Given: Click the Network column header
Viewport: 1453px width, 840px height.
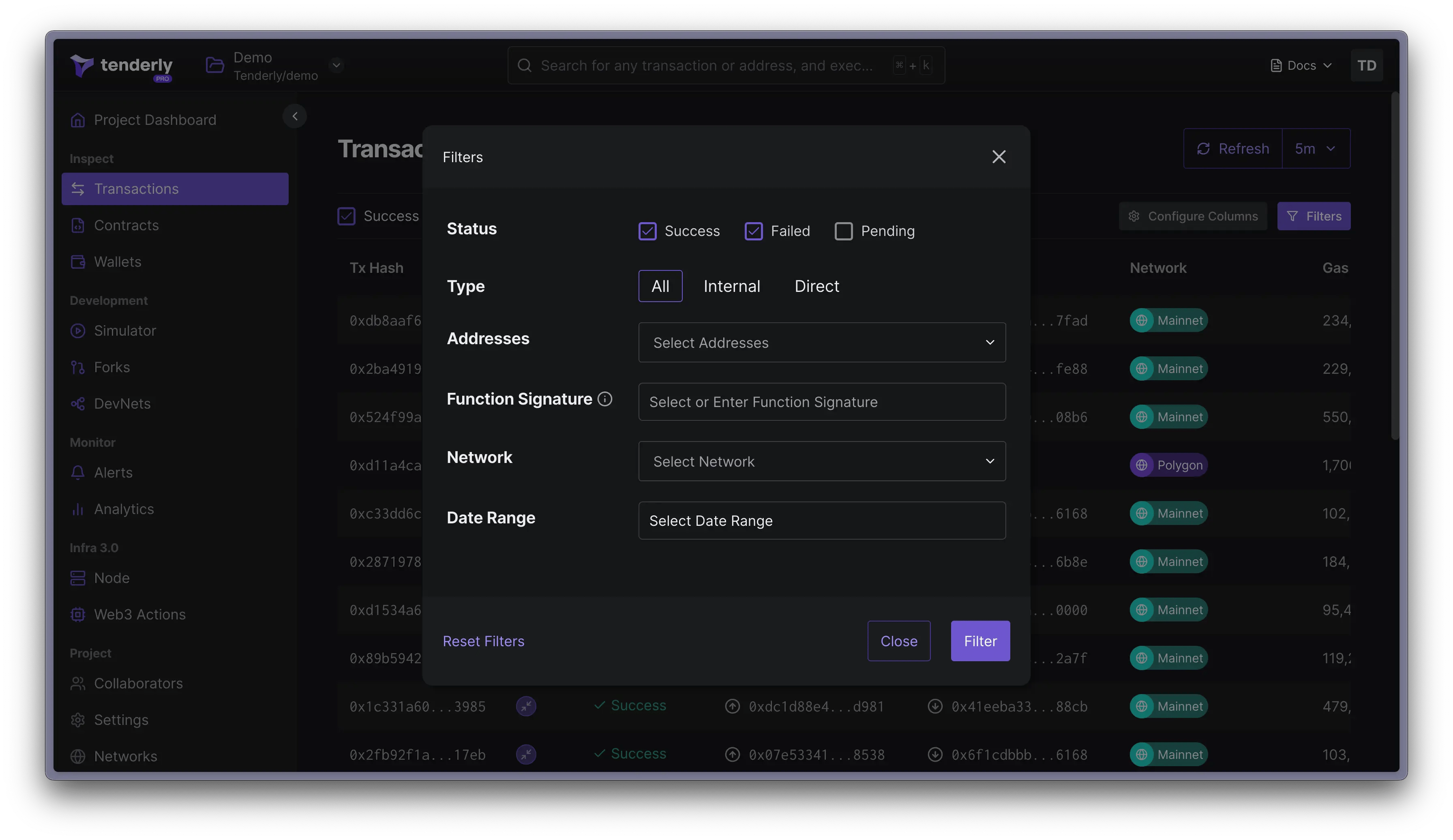Looking at the screenshot, I should coord(1158,268).
